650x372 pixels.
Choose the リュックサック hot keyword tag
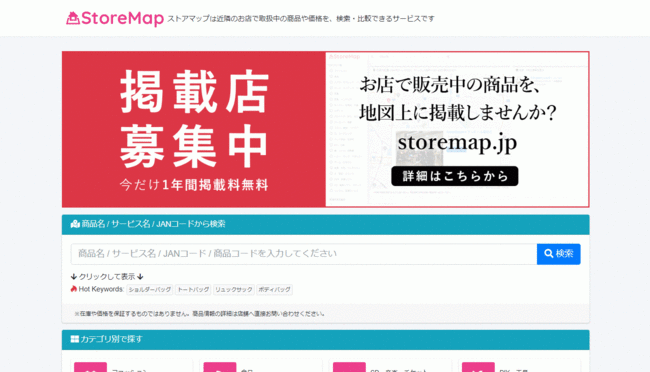234,289
